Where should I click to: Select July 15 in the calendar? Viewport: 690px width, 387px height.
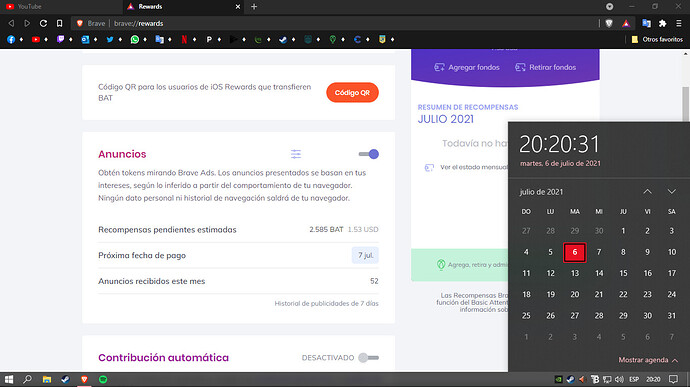[x=623, y=273]
